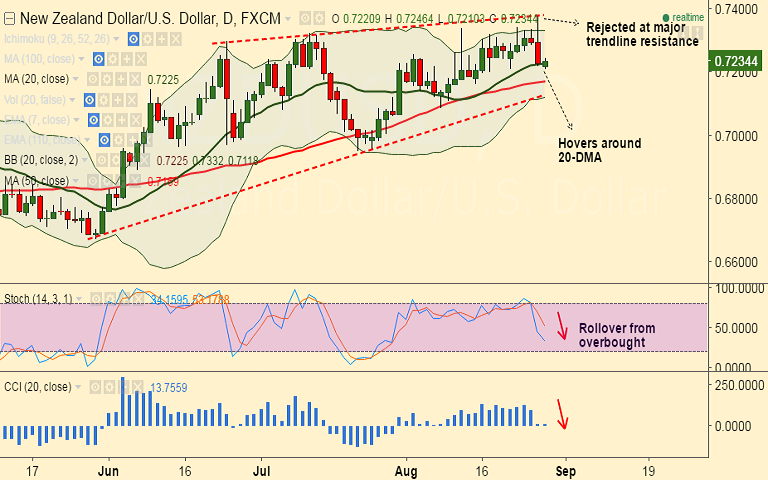Hide the CCI (20, close) indicator

click(x=95, y=387)
